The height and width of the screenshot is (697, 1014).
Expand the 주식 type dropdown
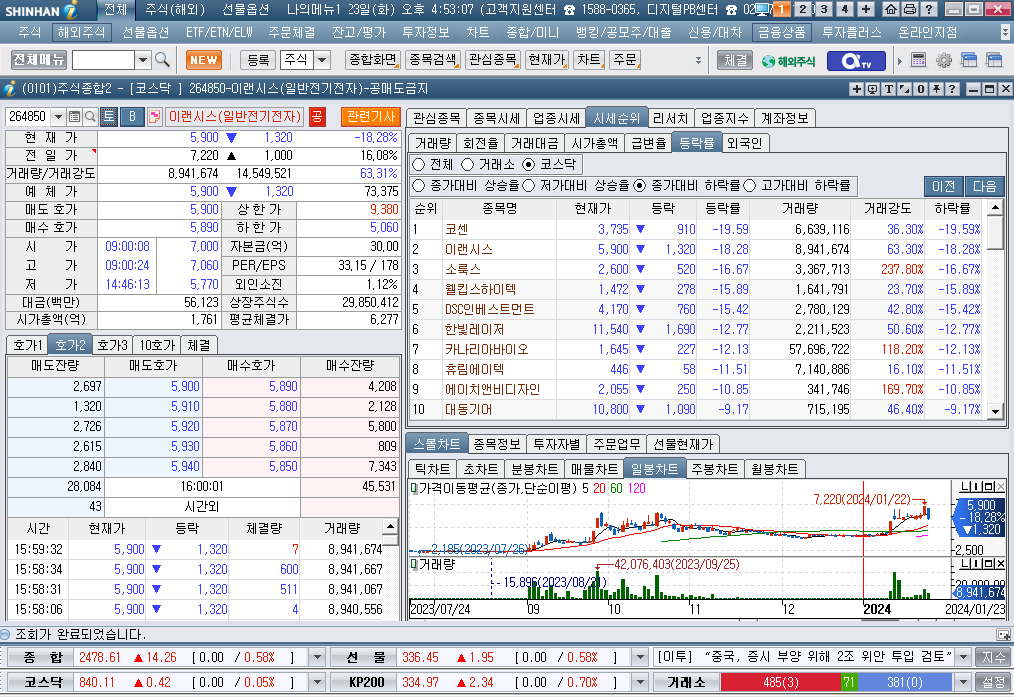coord(321,60)
